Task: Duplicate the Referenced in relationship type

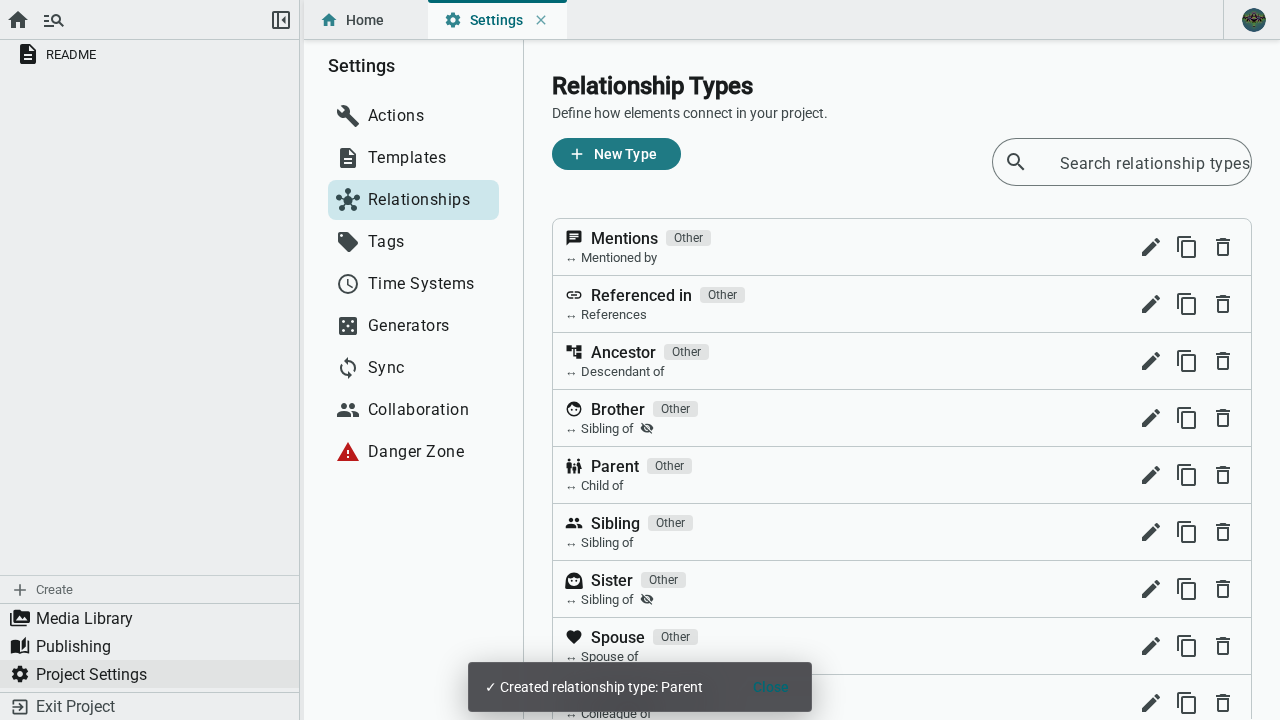Action: 1187,304
